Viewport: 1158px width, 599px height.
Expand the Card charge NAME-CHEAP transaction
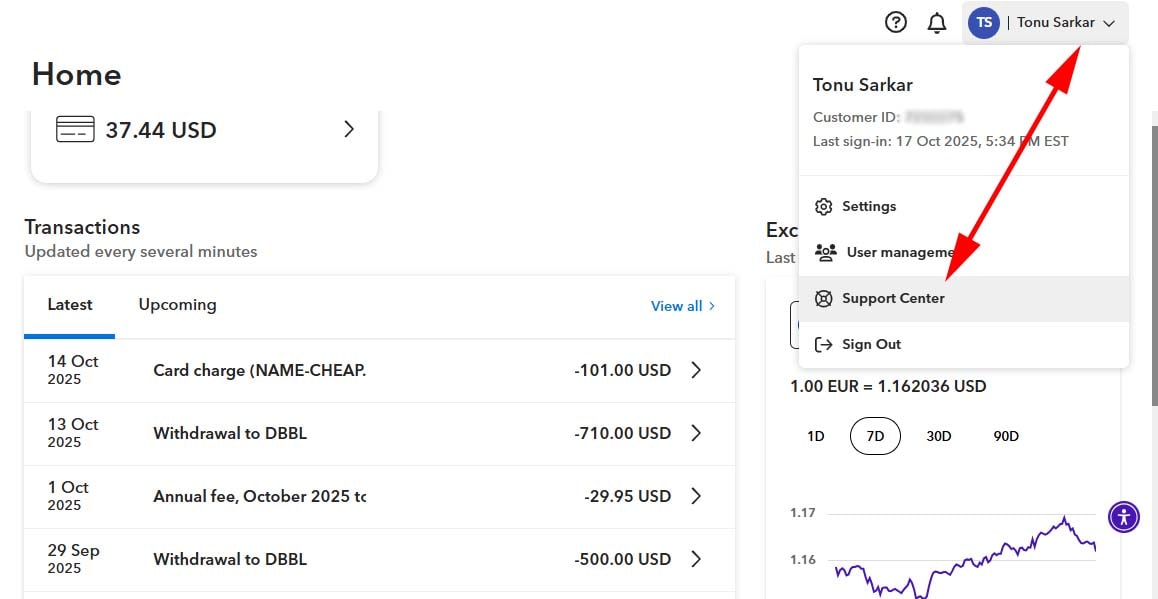tap(696, 370)
